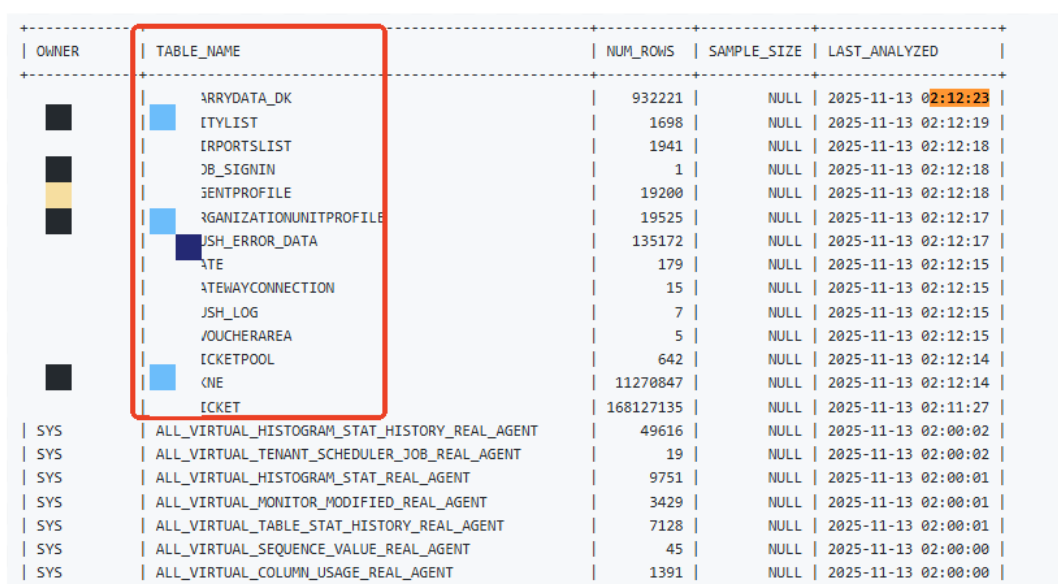Click the SAMPLE_SIZE column header
This screenshot has height=584, width=1058.
click(x=755, y=51)
